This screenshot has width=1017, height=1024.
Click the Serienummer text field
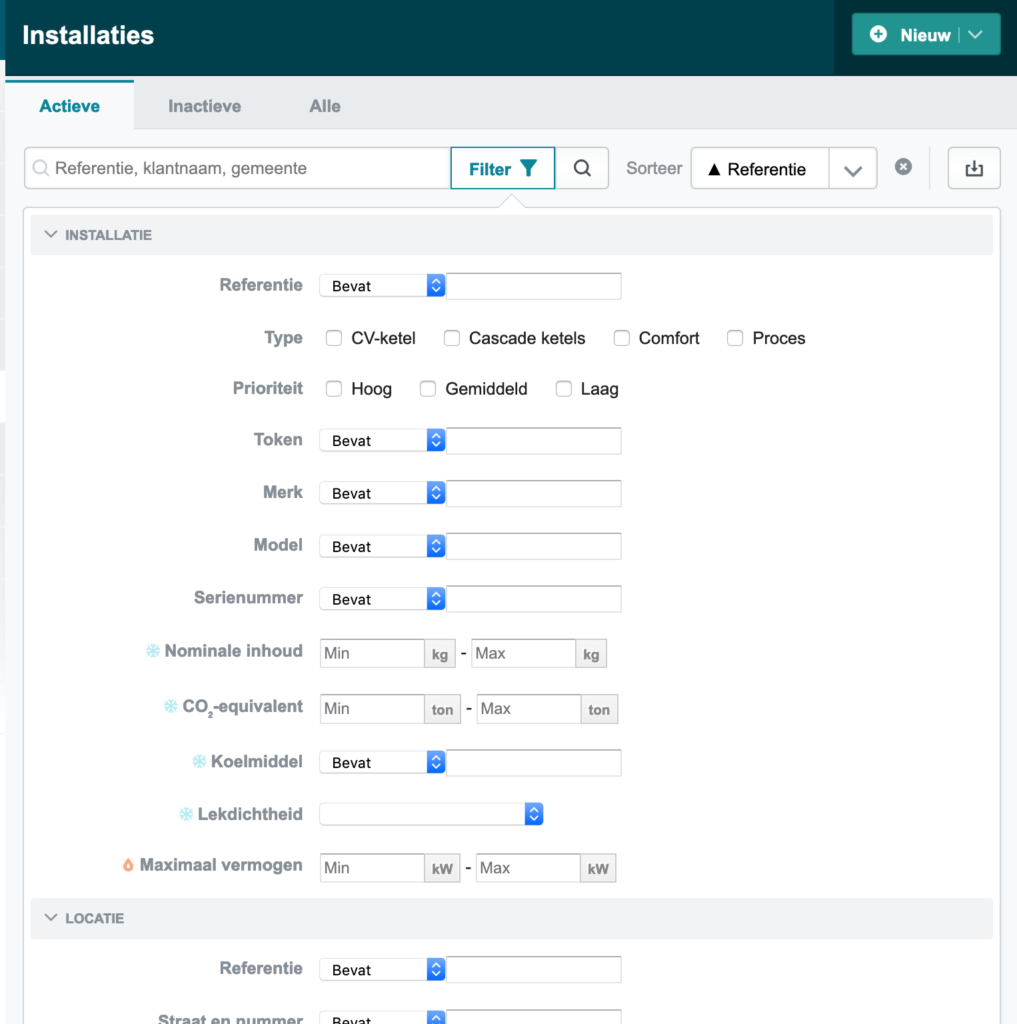[x=534, y=599]
